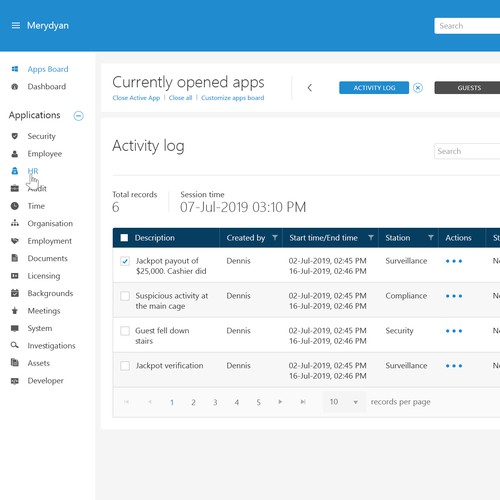Go to the next results page arrow
This screenshot has width=500, height=500.
pyautogui.click(x=280, y=402)
